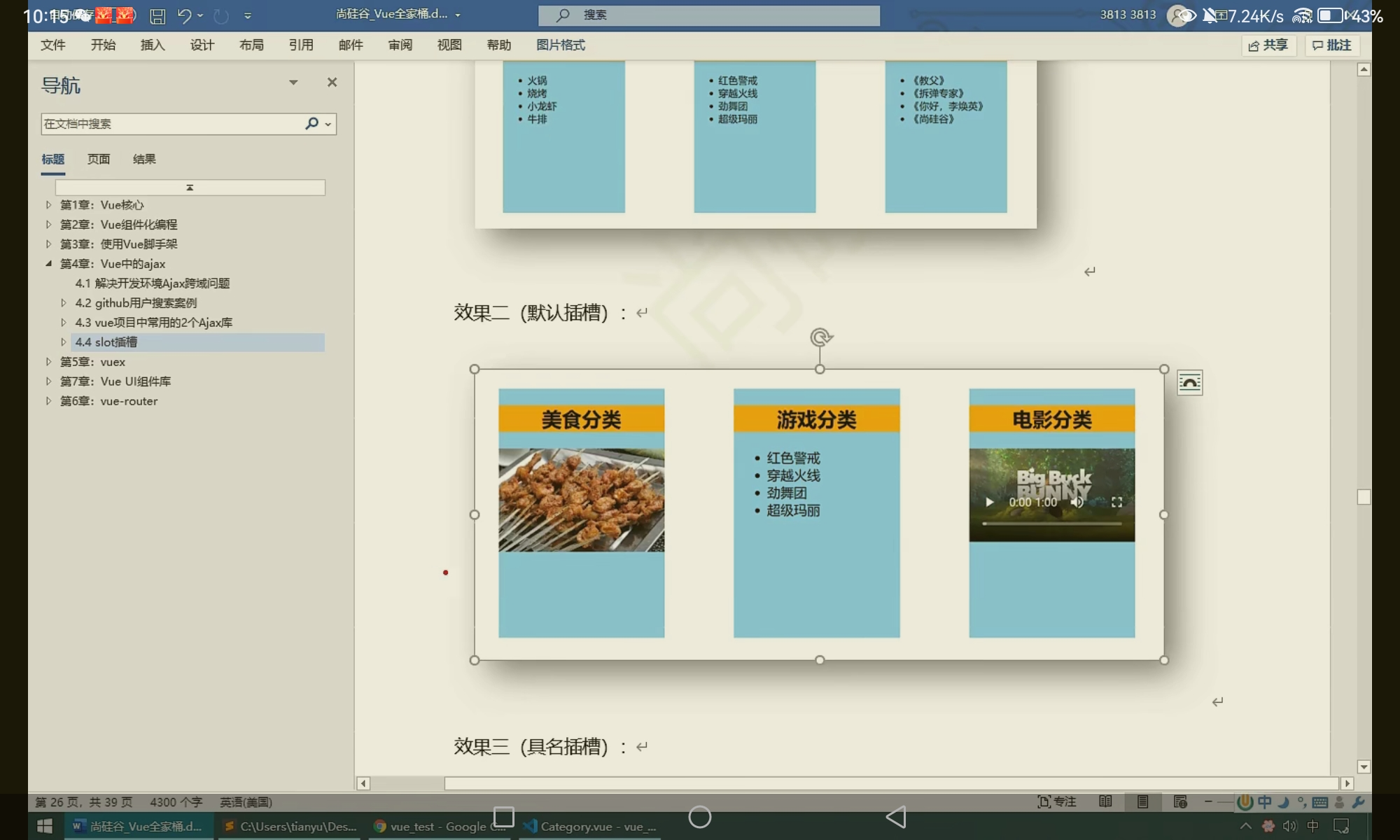Viewport: 1400px width, 840px height.
Task: Click the 共享 share button
Action: pos(1268,45)
